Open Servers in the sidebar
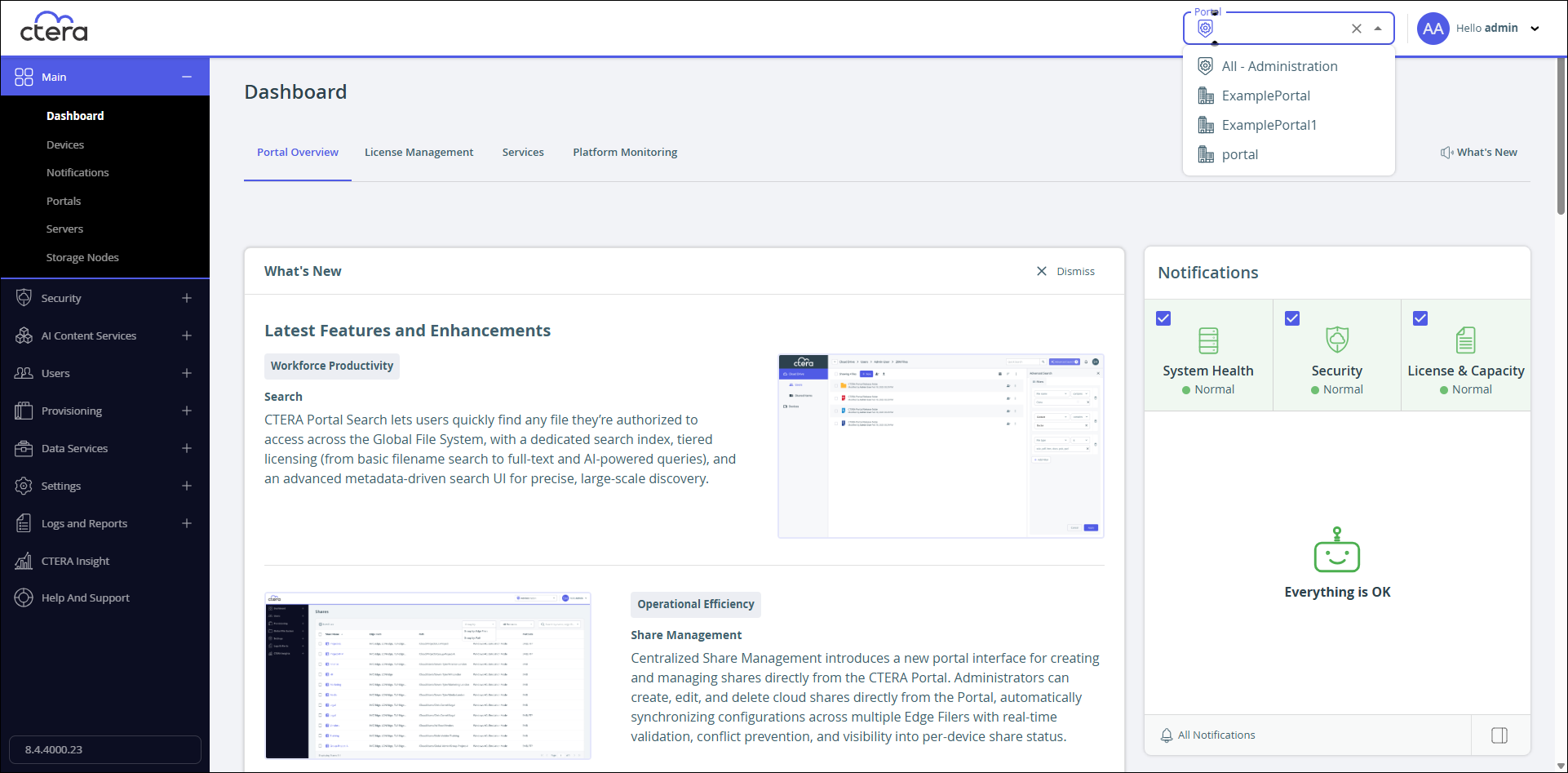Screen dimensions: 1568x773 [x=64, y=229]
